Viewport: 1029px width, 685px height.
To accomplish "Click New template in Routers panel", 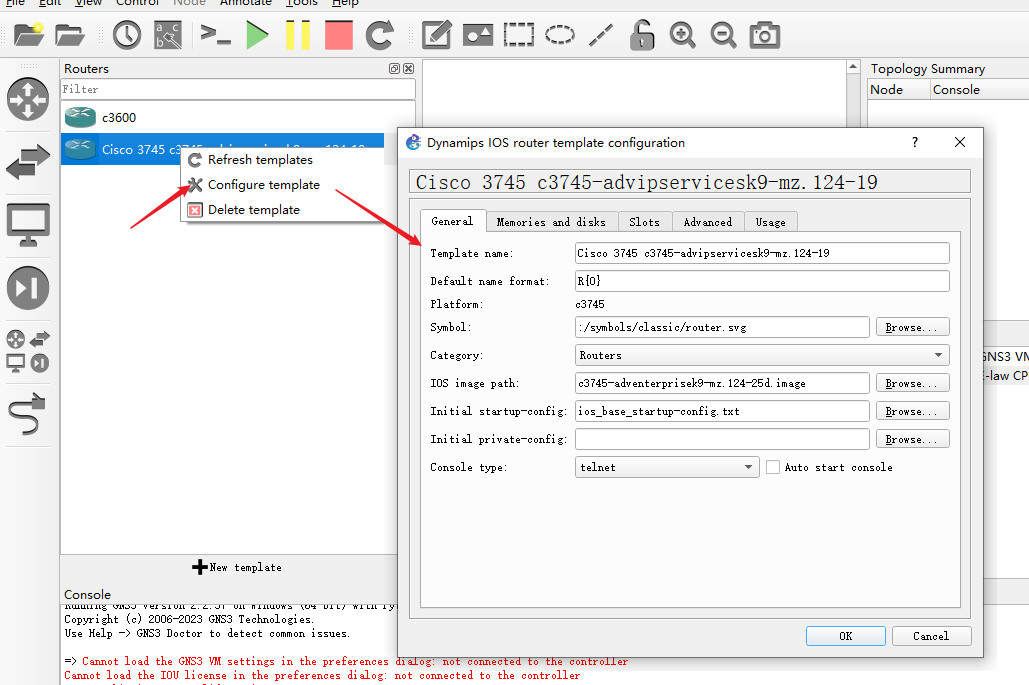I will pos(237,567).
